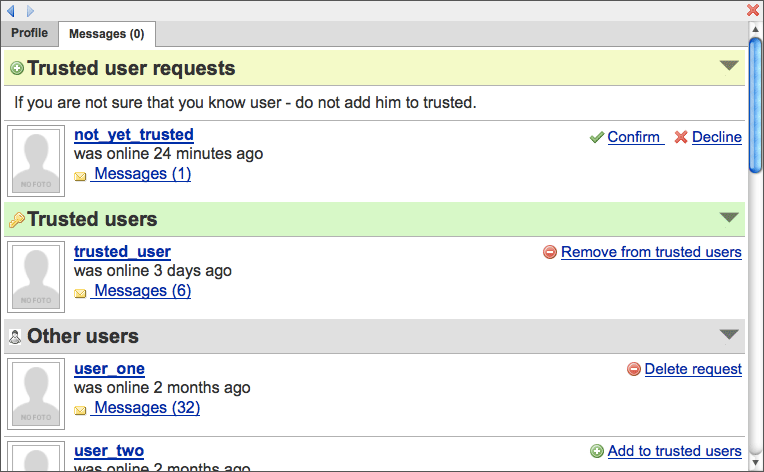
Task: Click the red delete request icon for user_one
Action: (633, 370)
